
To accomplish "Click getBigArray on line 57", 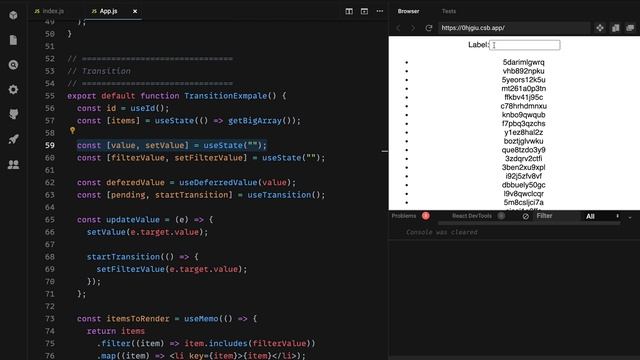I will (255, 121).
